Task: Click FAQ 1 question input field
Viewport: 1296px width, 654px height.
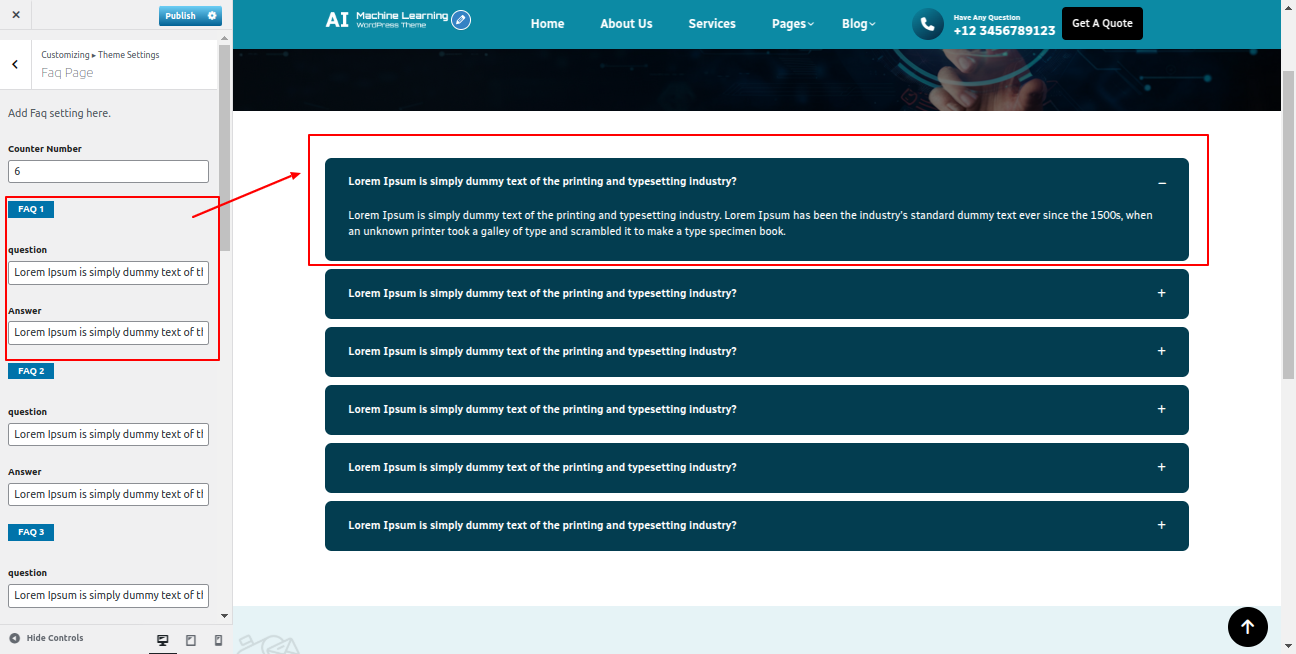Action: (108, 272)
